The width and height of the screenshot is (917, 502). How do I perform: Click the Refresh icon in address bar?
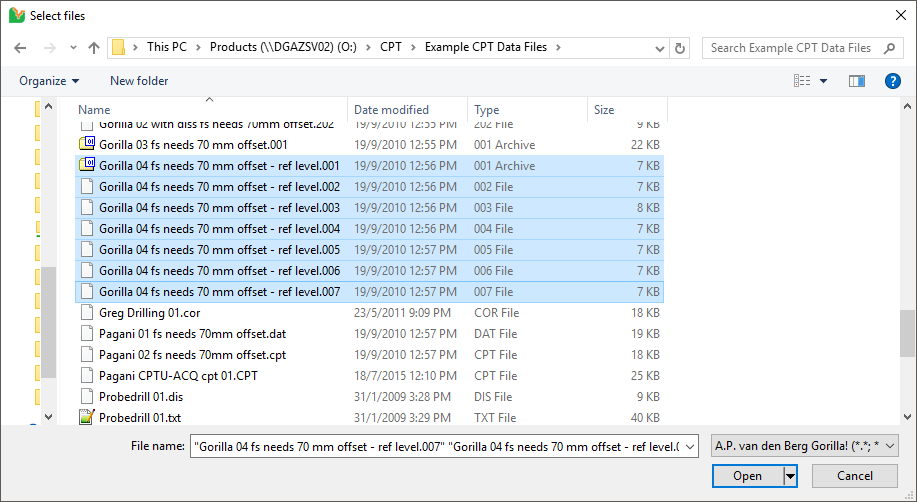point(681,48)
